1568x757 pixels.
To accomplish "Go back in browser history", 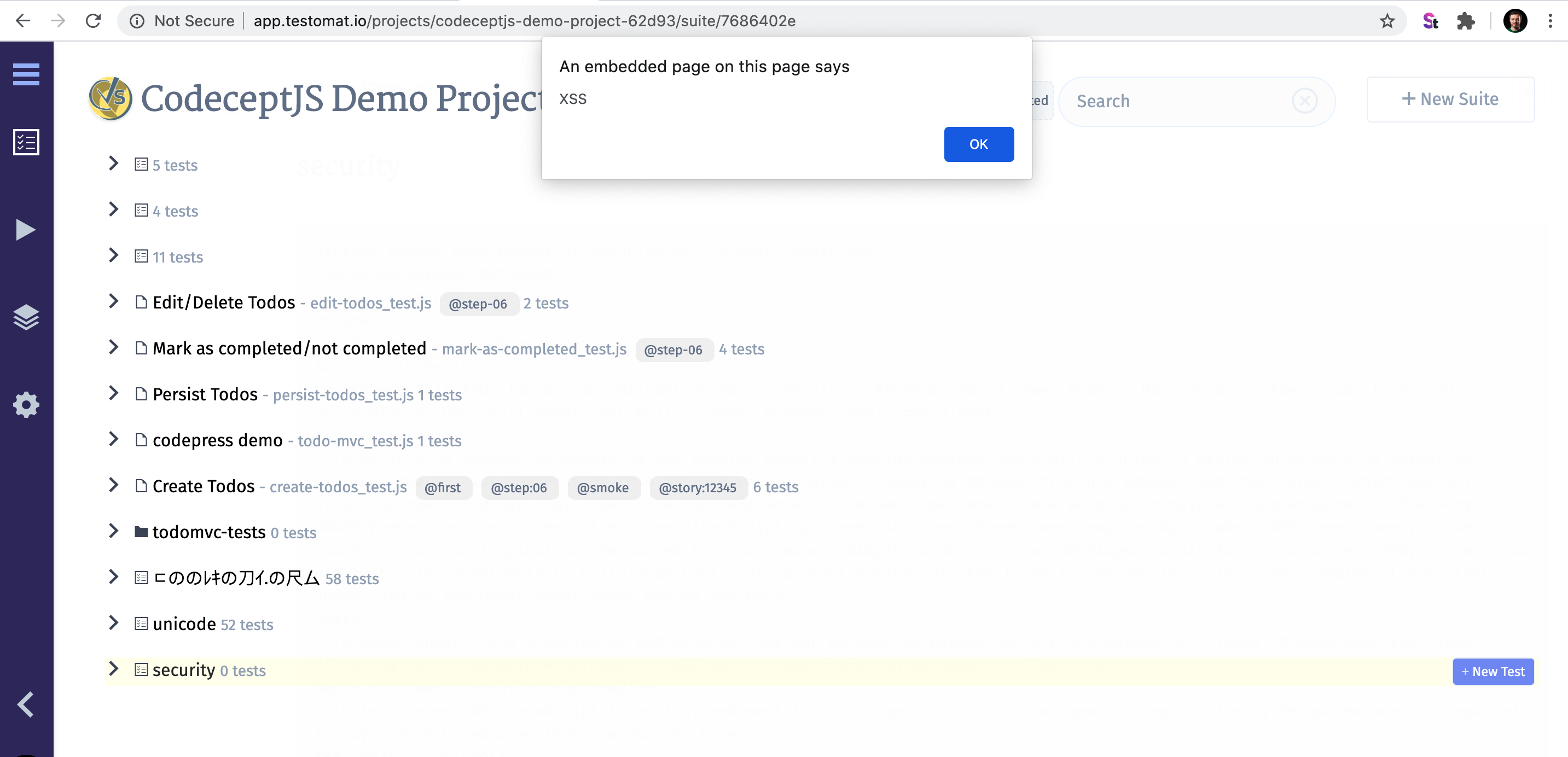I will tap(22, 21).
